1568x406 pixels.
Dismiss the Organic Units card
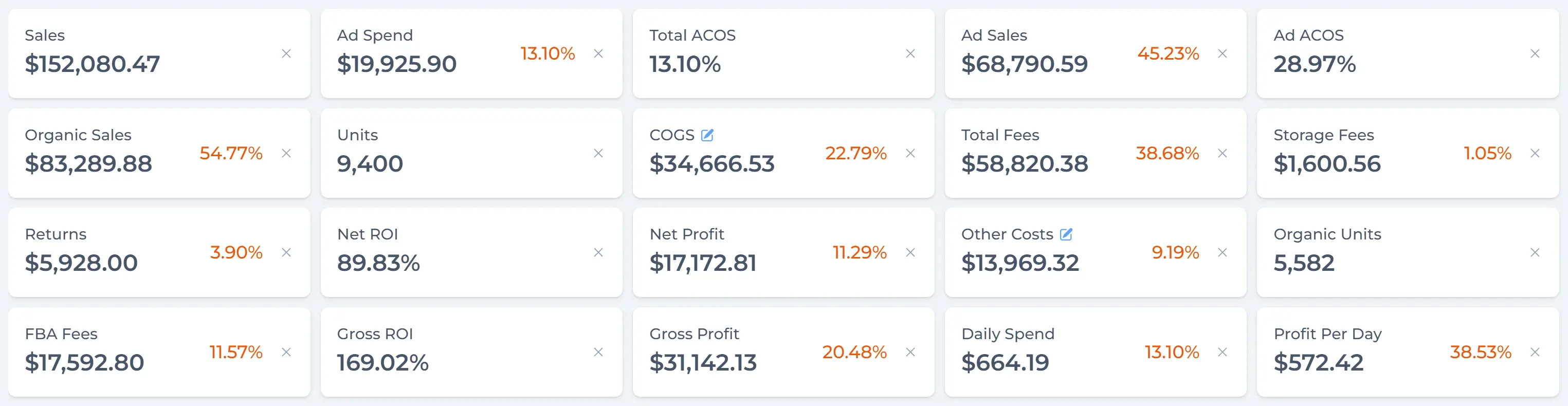pyautogui.click(x=1535, y=253)
